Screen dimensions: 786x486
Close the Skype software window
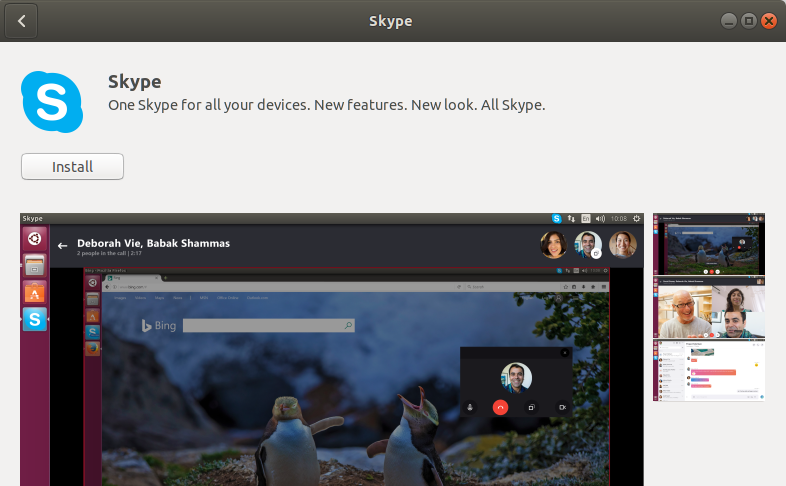tap(769, 21)
